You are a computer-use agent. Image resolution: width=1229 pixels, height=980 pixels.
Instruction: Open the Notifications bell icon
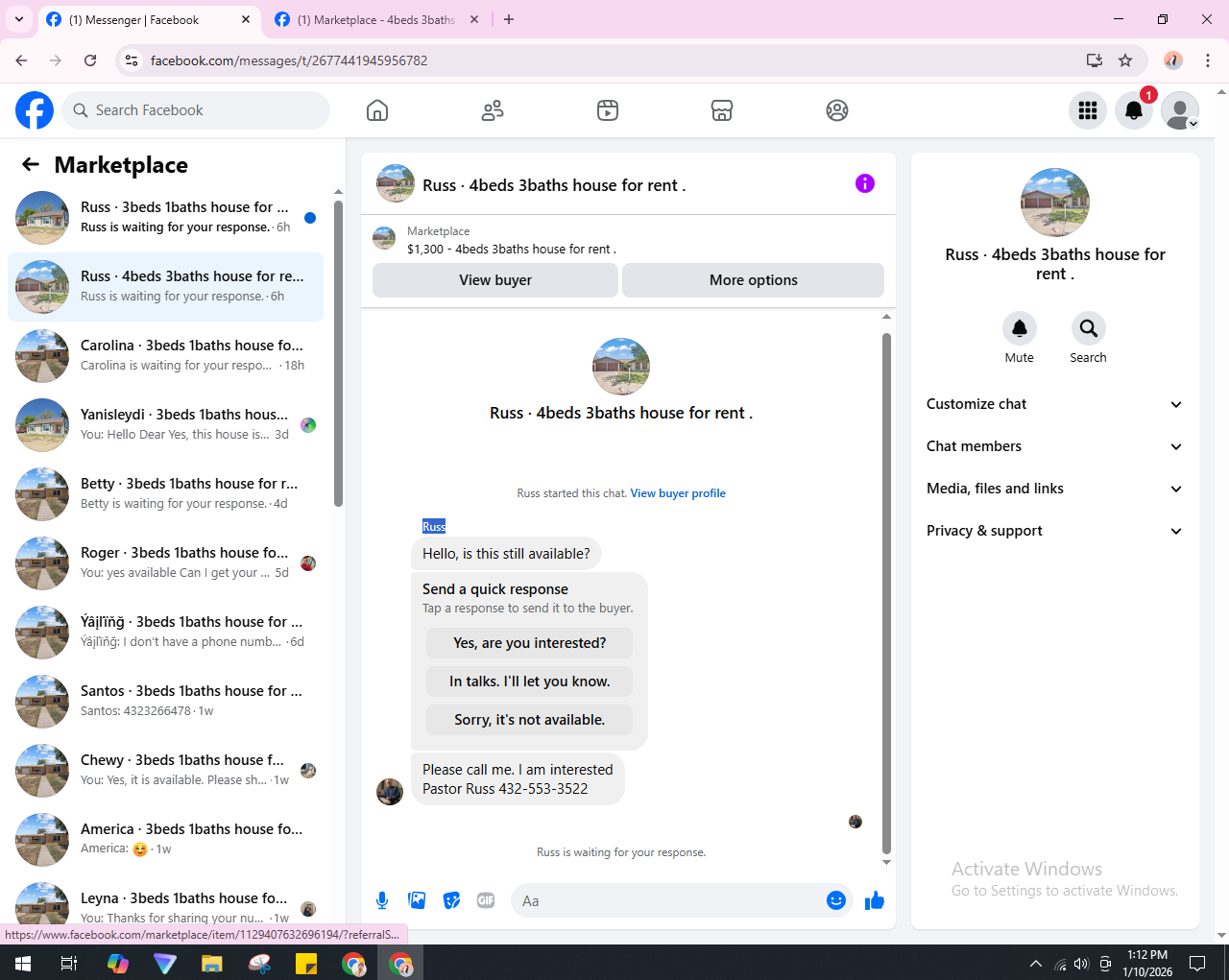point(1134,110)
